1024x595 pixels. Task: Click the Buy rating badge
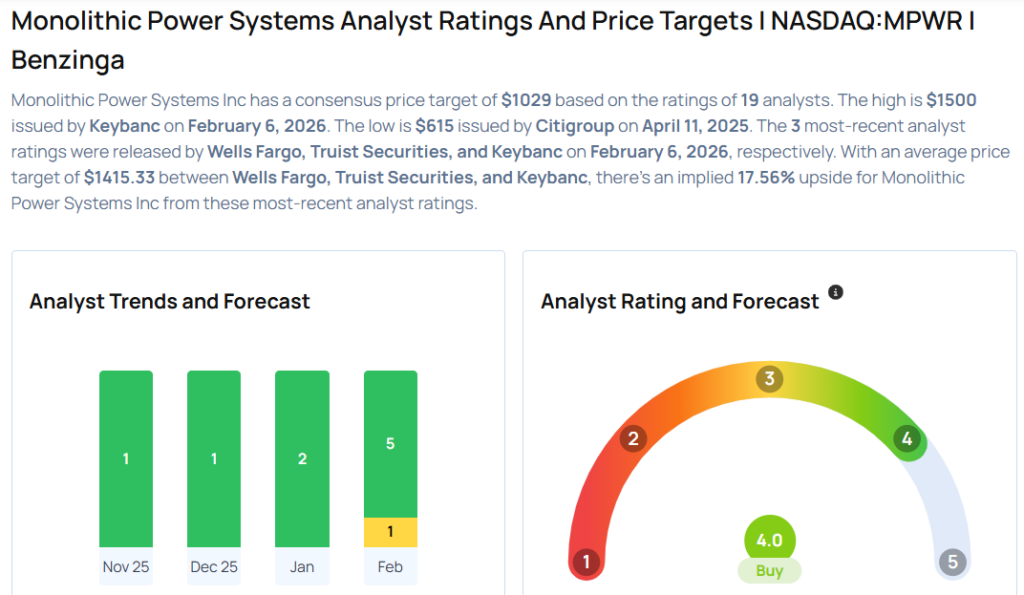point(769,571)
